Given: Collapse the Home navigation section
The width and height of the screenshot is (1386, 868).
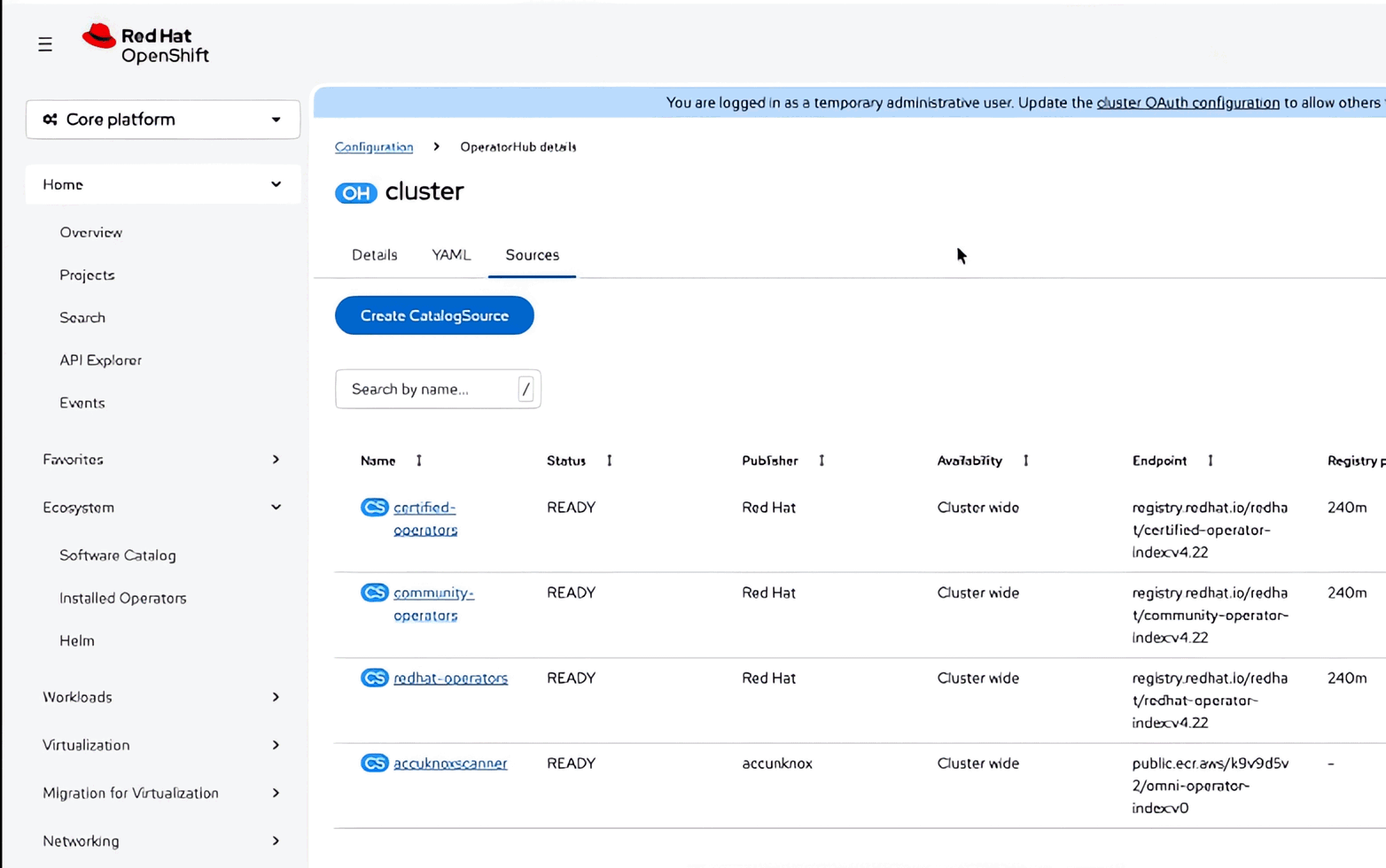Looking at the screenshot, I should click(x=163, y=184).
